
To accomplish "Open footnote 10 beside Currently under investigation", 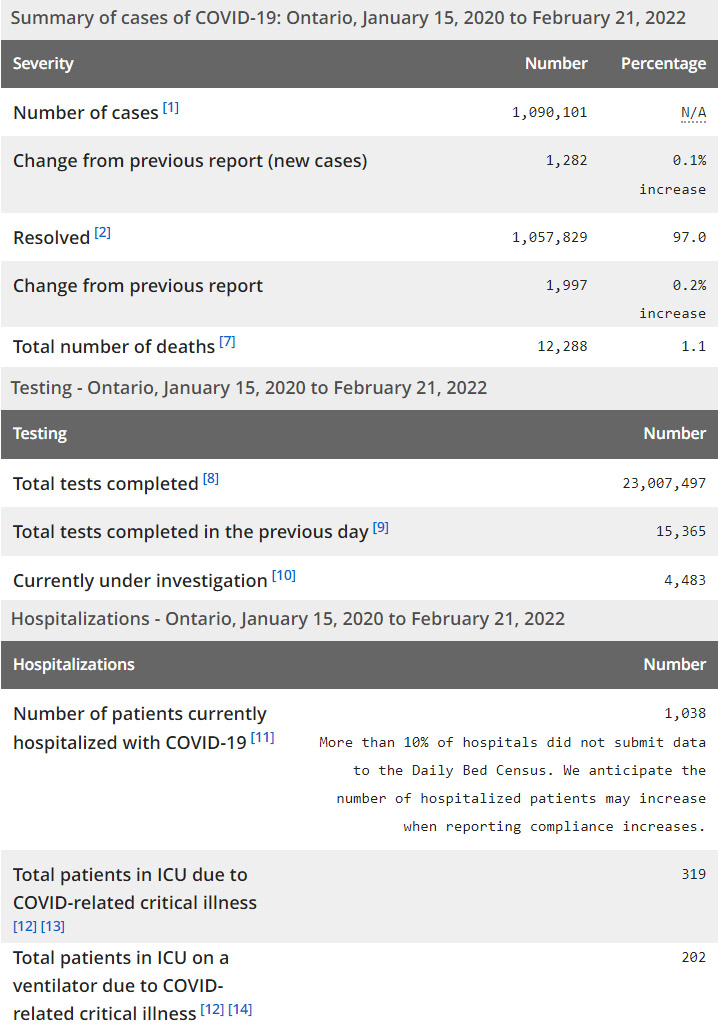I will (x=284, y=576).
